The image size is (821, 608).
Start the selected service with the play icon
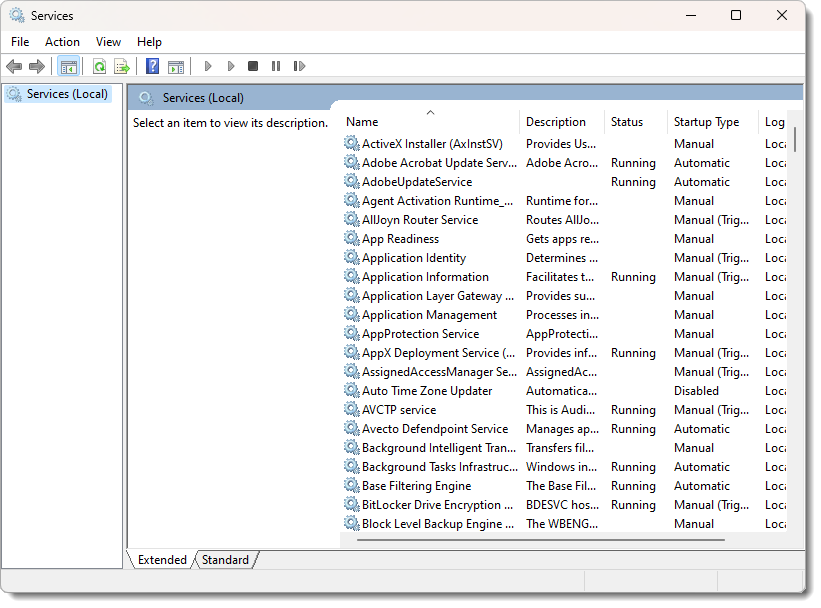pos(207,66)
